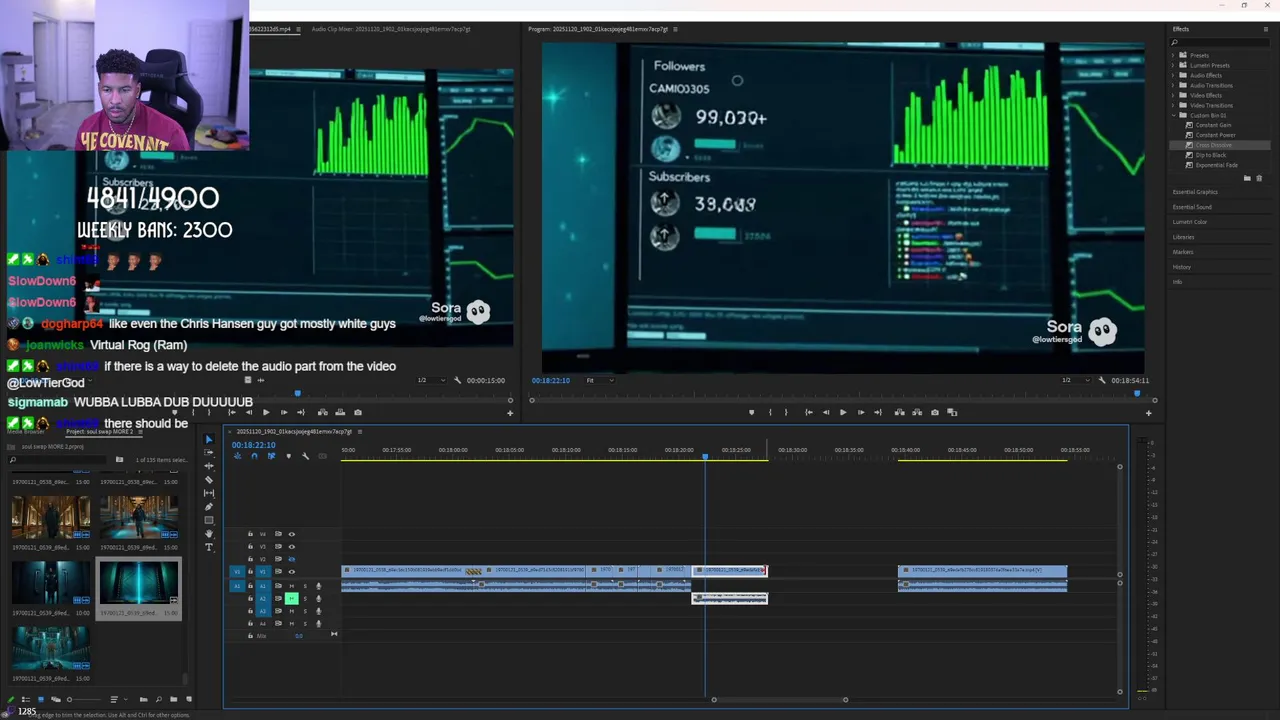
Task: Toggle V4 track output eye
Action: [x=292, y=534]
